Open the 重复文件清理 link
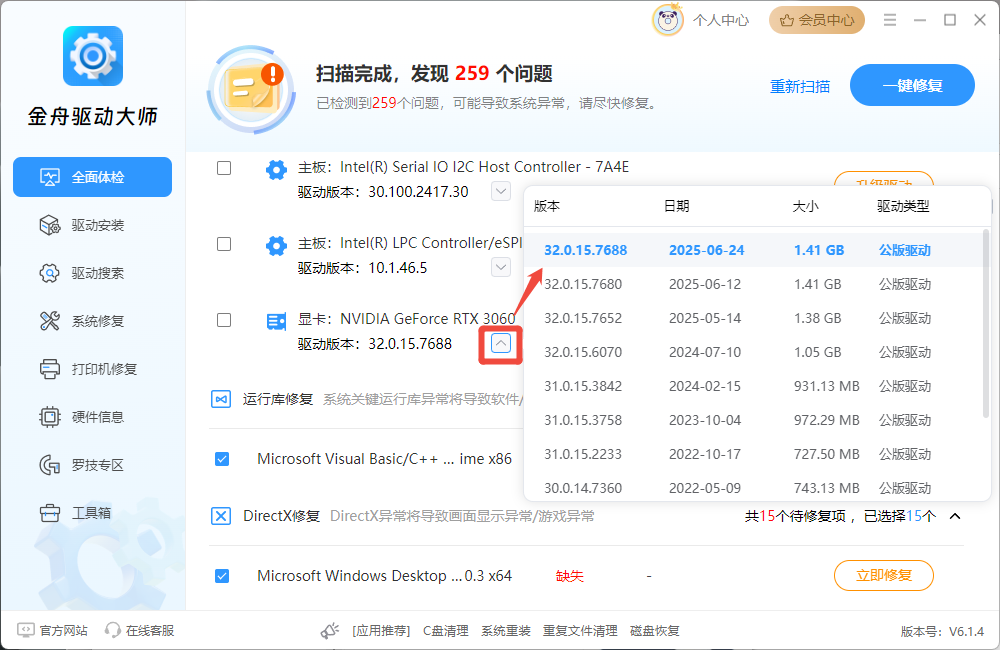The width and height of the screenshot is (1000, 650). [580, 631]
